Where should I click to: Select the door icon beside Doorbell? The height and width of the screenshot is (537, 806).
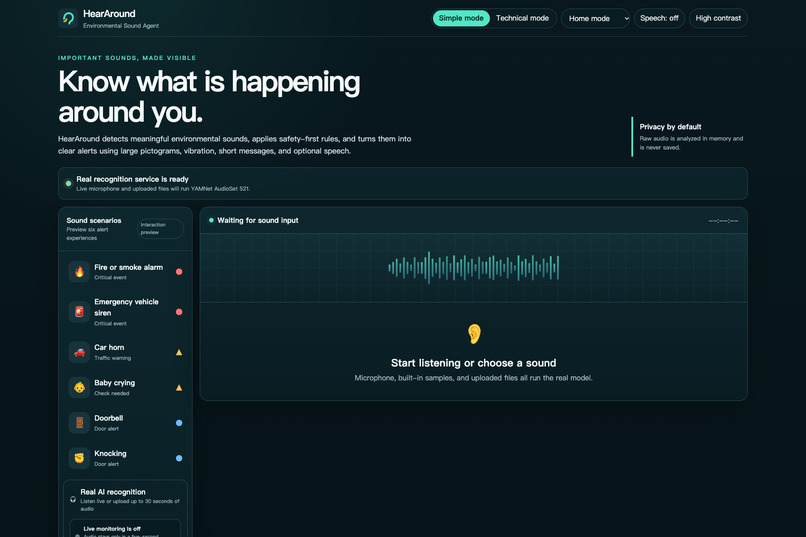[79, 423]
